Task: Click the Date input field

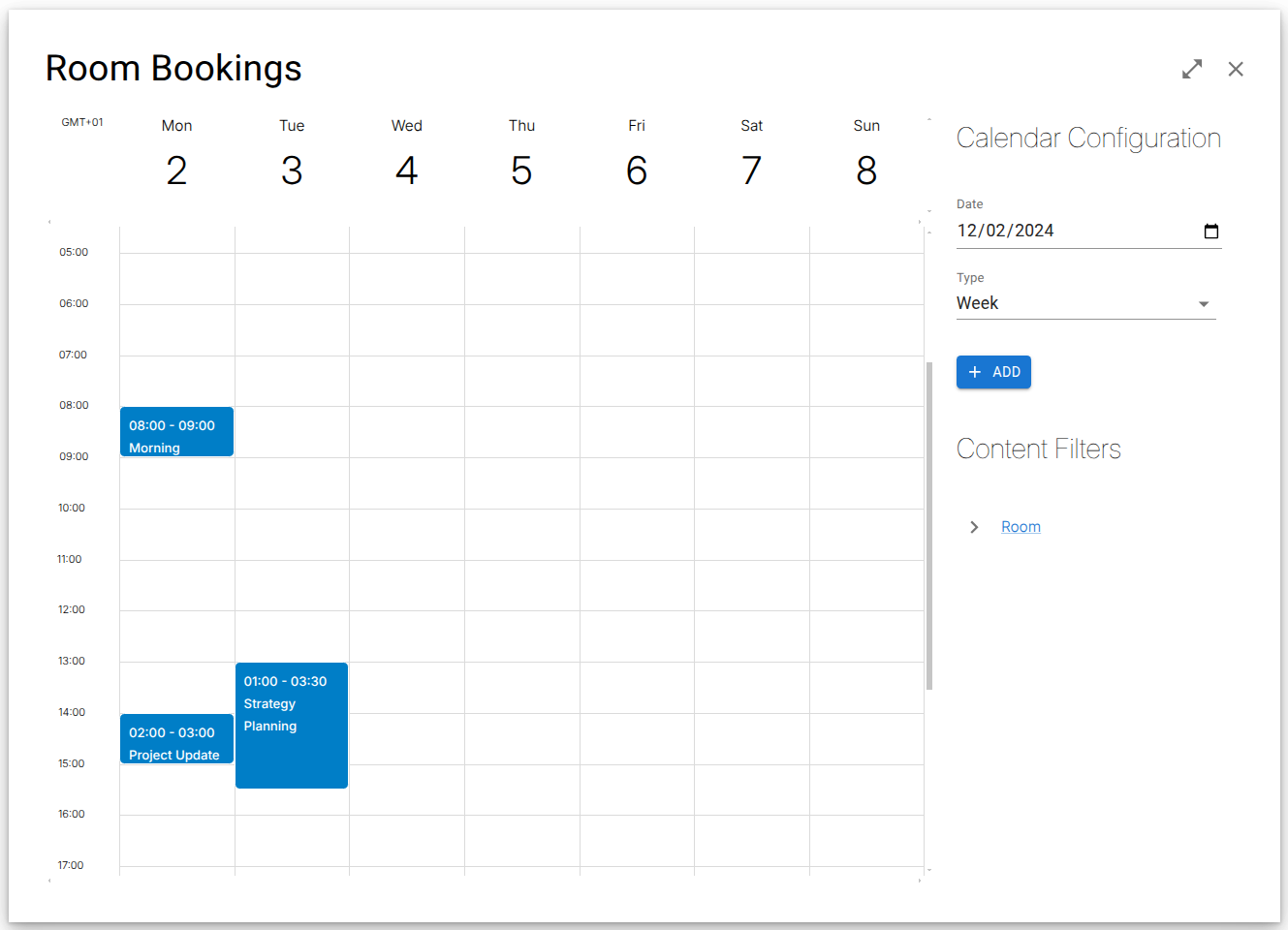Action: click(1066, 231)
